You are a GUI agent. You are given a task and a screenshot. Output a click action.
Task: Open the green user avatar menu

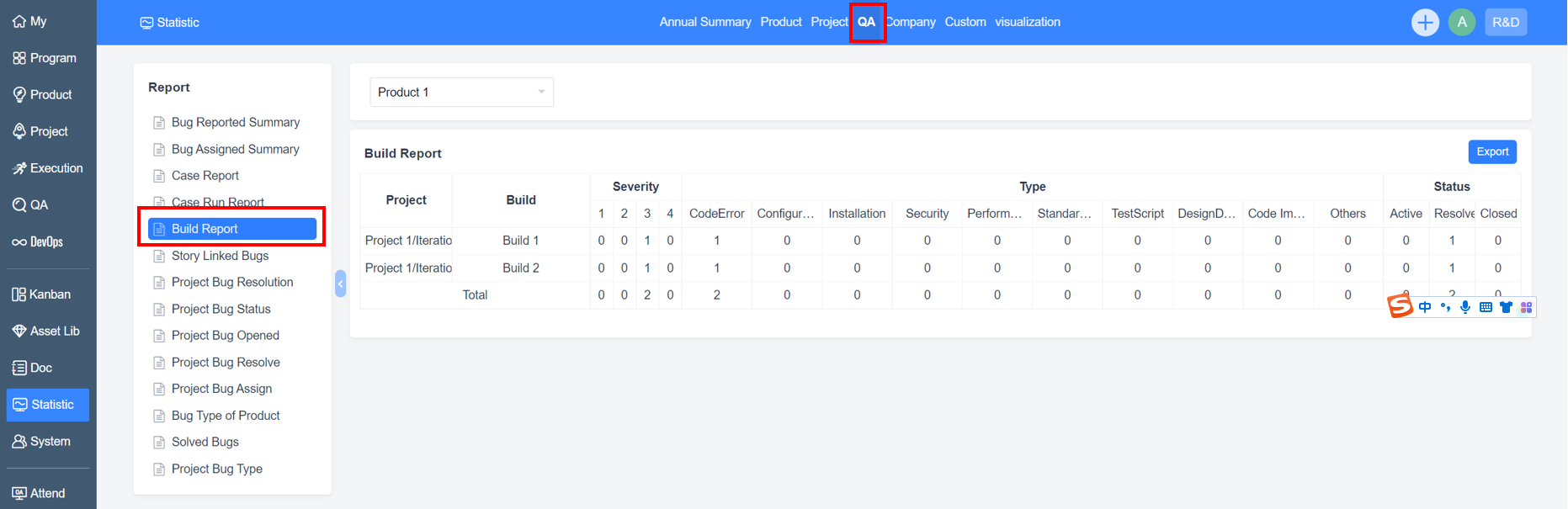pos(1462,23)
